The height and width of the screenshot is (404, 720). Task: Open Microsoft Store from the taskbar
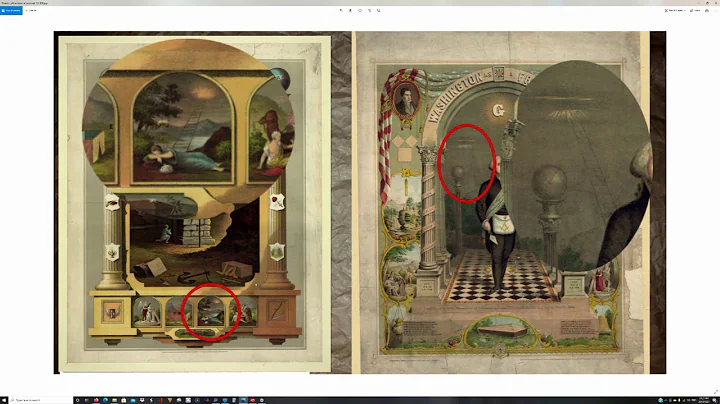(x=124, y=400)
